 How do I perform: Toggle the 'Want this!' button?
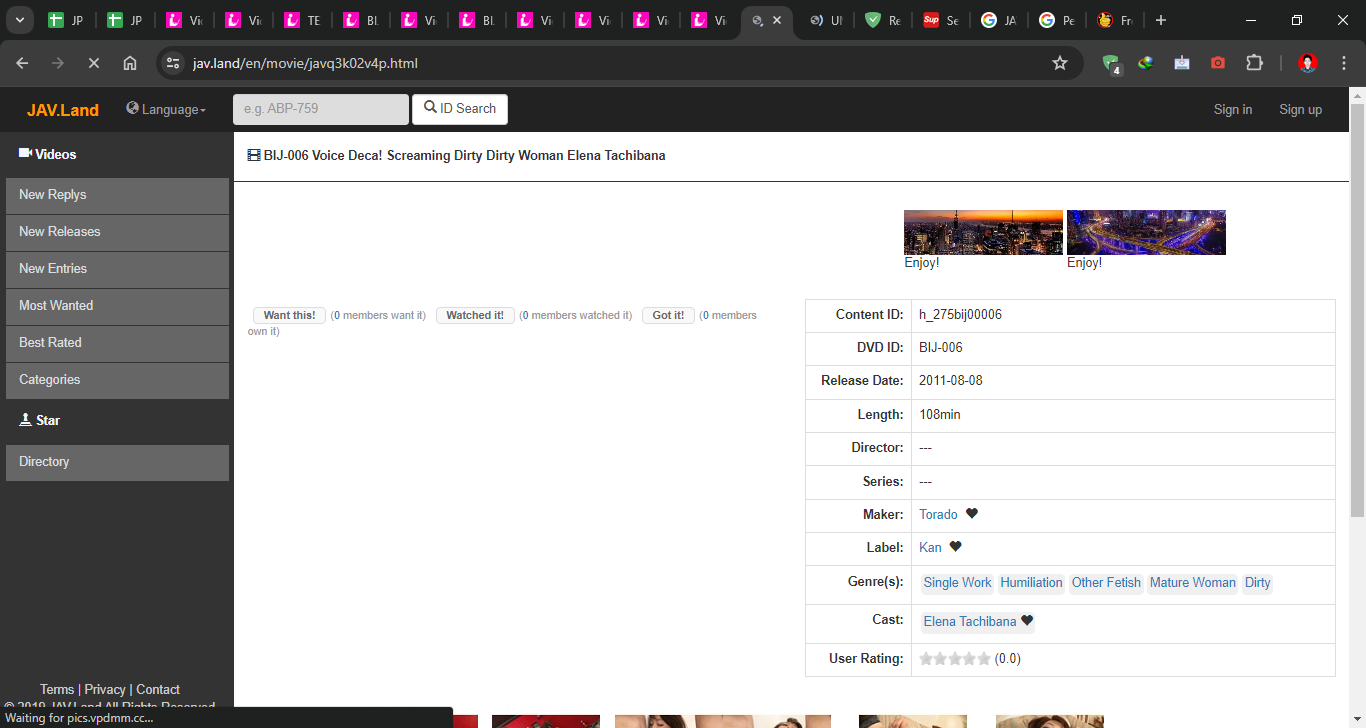point(289,315)
